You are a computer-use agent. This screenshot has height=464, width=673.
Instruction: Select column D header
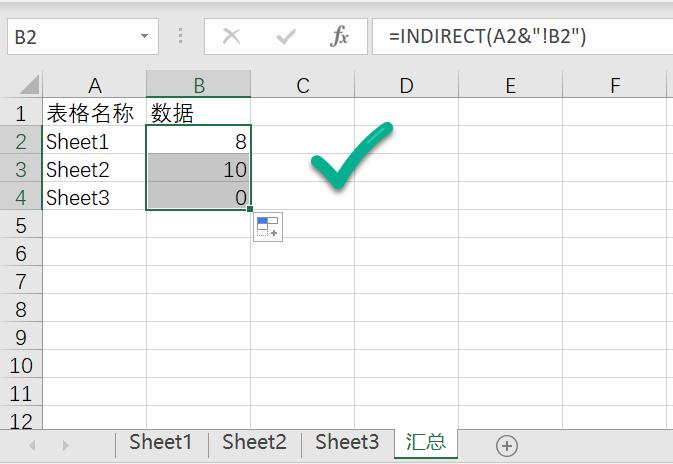tap(406, 85)
